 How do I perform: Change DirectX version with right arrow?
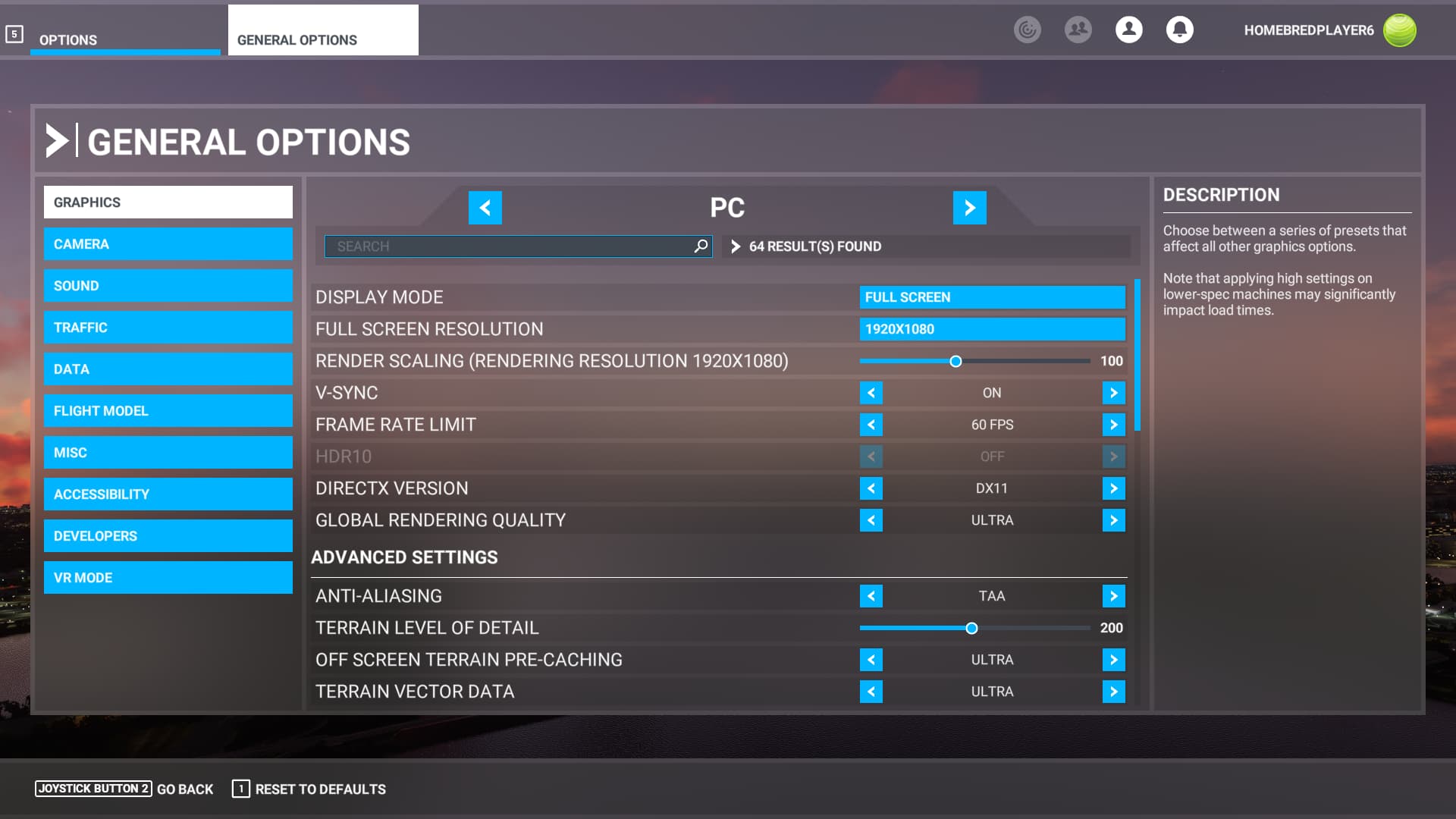(x=1113, y=488)
